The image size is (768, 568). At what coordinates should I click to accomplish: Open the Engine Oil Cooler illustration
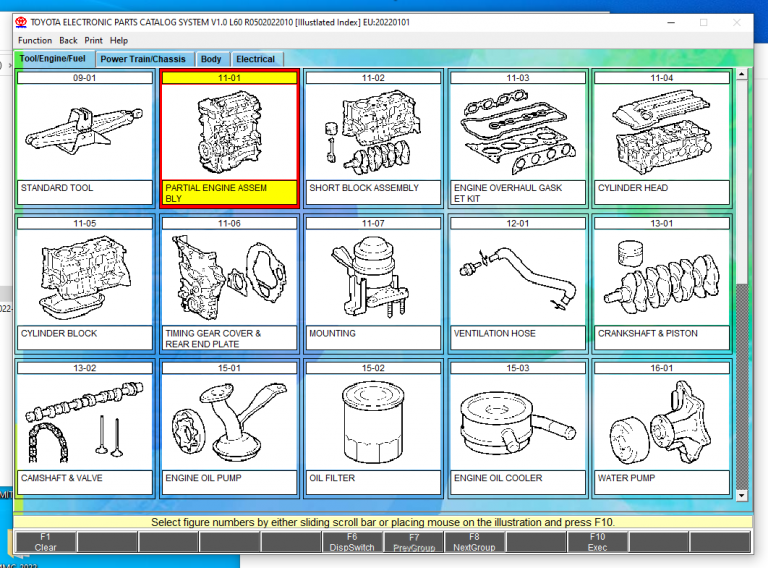click(518, 422)
